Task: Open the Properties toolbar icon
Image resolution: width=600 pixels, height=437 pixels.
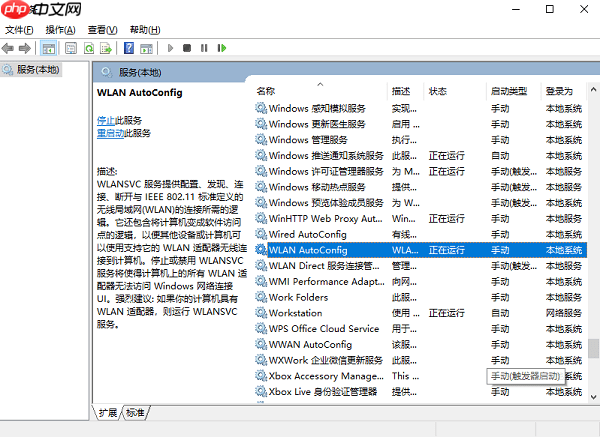Action: click(71, 48)
